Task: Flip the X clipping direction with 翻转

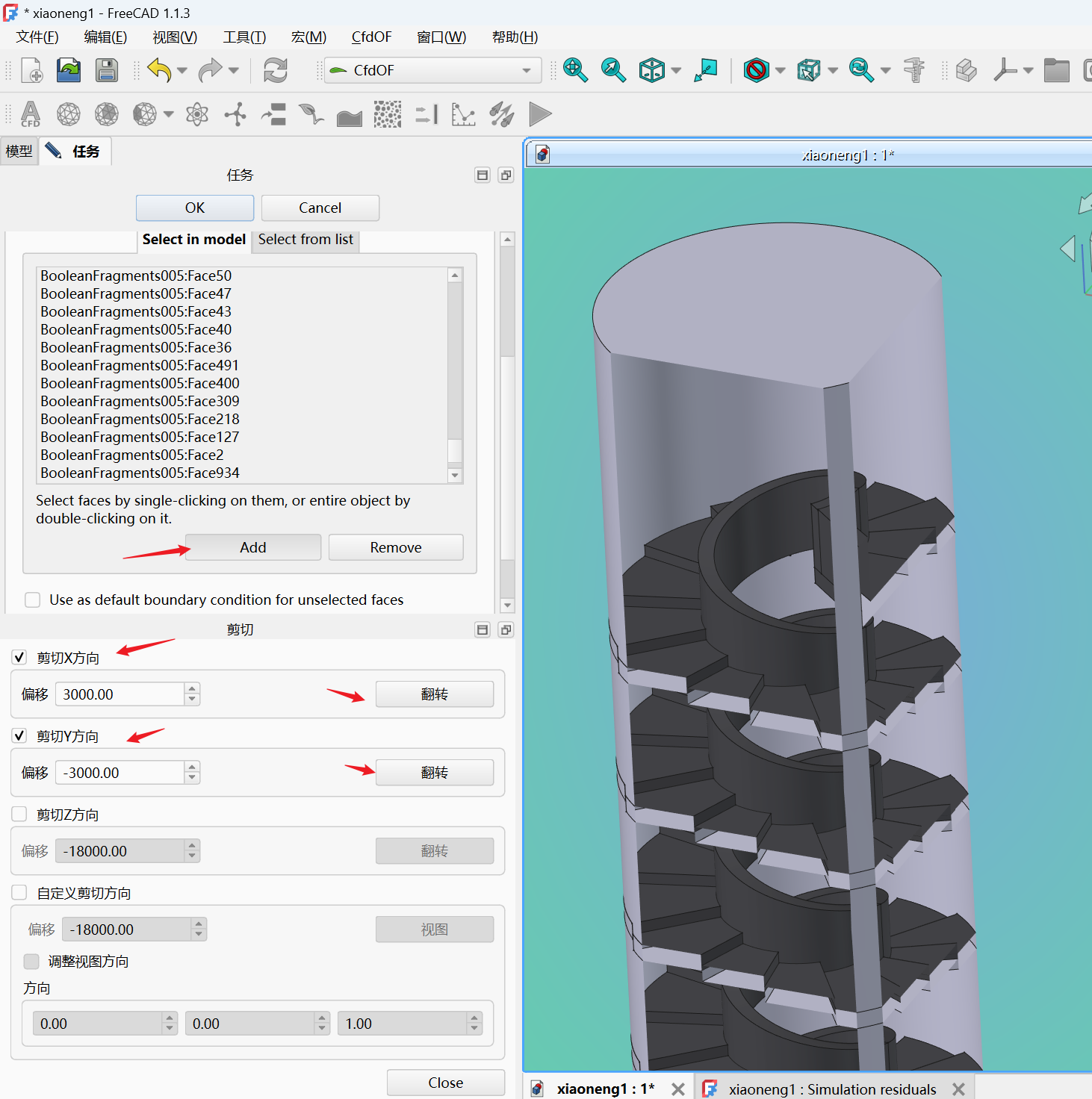Action: tap(435, 694)
